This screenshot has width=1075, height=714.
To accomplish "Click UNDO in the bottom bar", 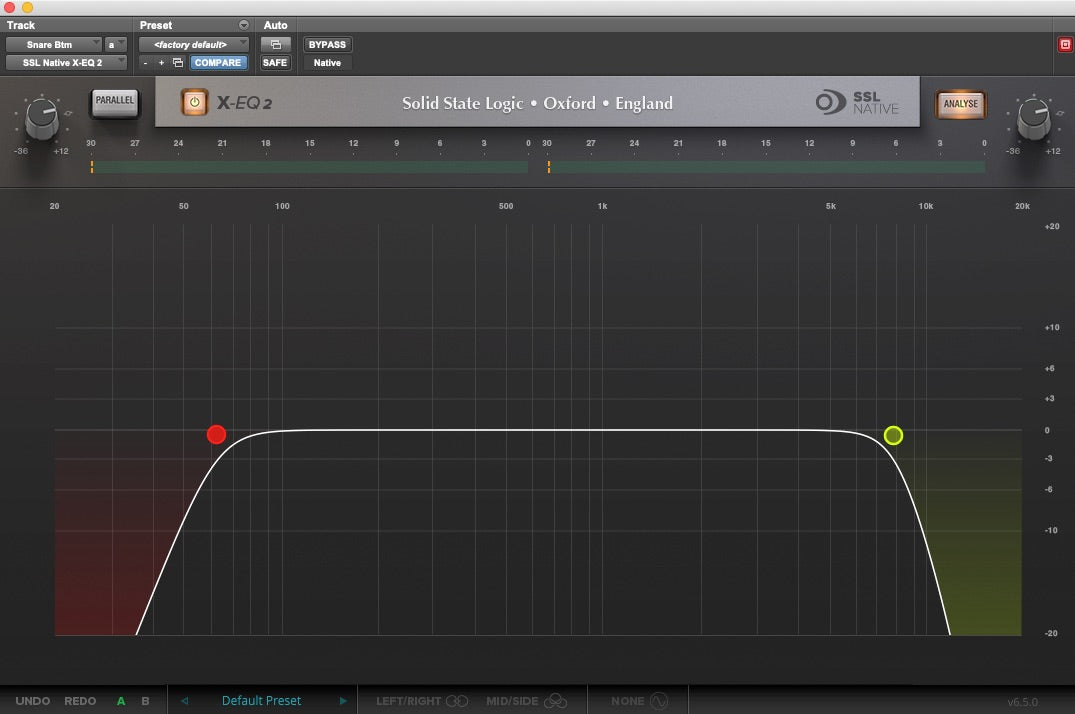I will tap(33, 701).
